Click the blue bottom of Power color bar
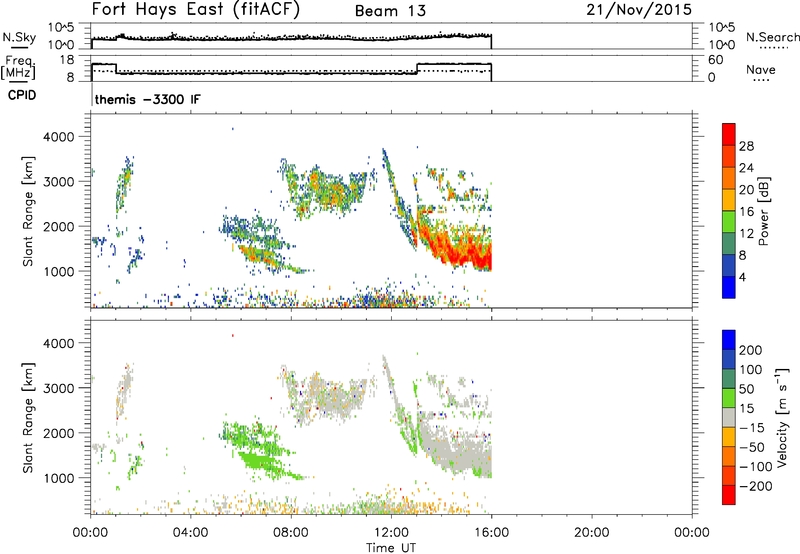The height and width of the screenshot is (554, 800). click(x=729, y=287)
